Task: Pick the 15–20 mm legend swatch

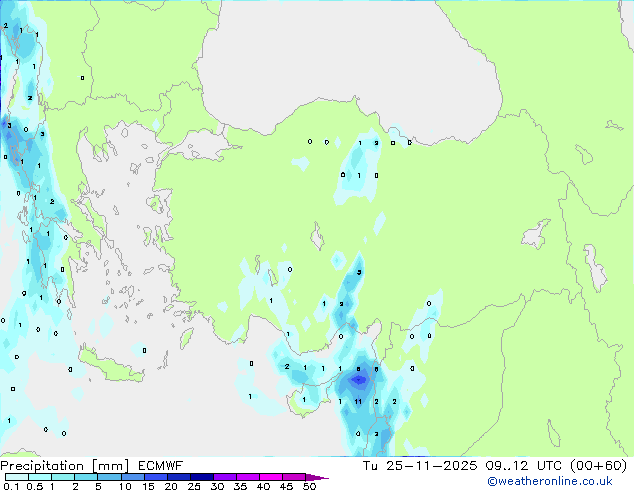Action: tap(155, 477)
